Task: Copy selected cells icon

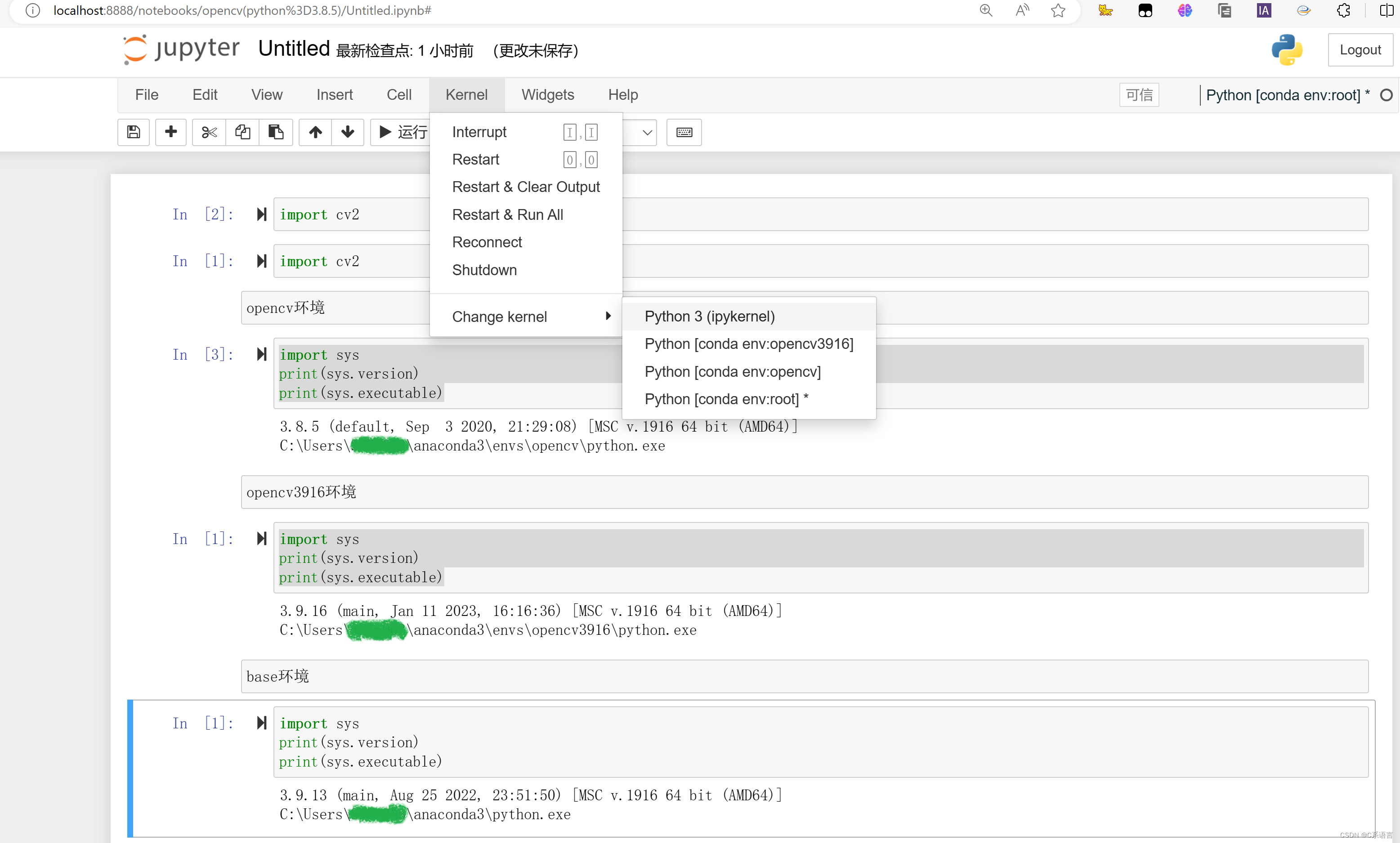Action: 242,132
